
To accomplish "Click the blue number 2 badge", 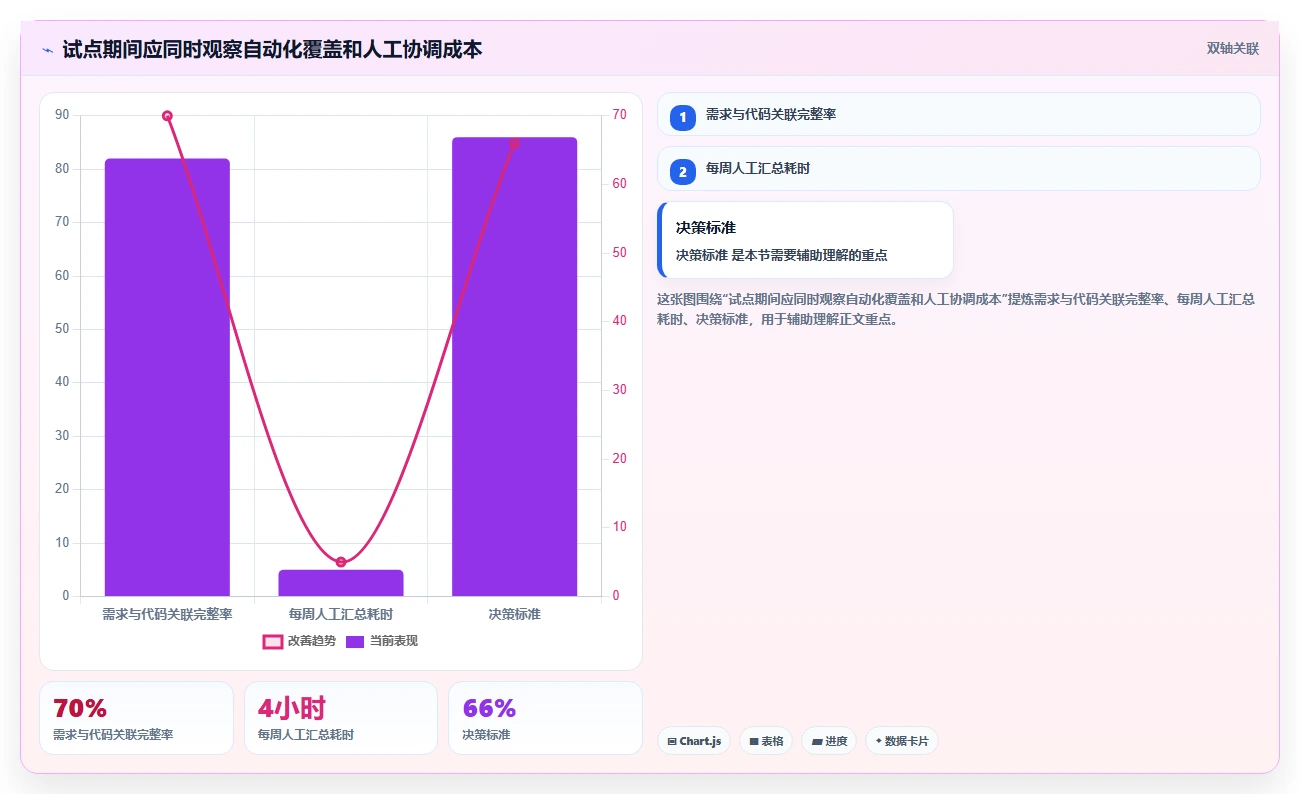I will 683,172.
